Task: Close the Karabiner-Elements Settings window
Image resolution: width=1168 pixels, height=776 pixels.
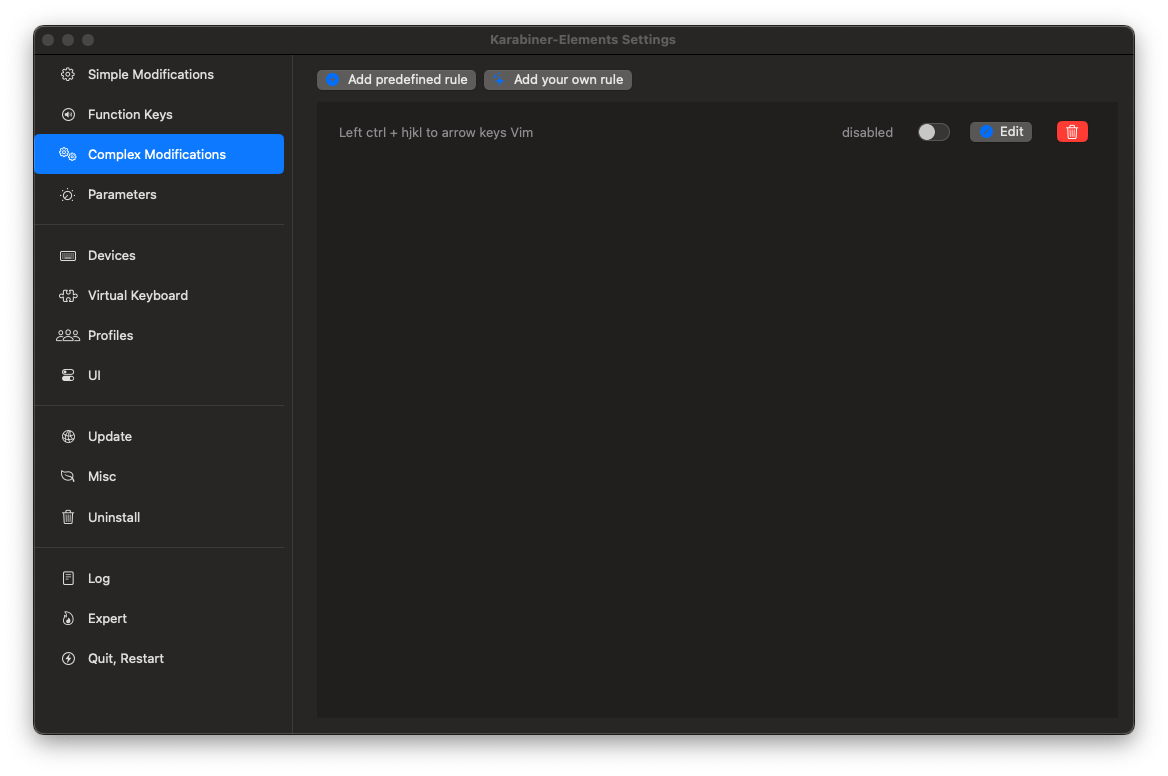Action: 48,40
